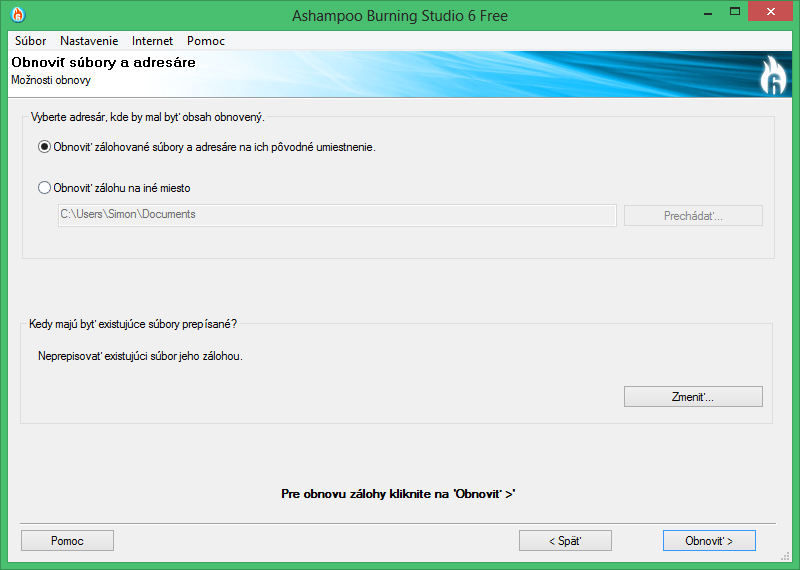Click the destination path input field

337,215
